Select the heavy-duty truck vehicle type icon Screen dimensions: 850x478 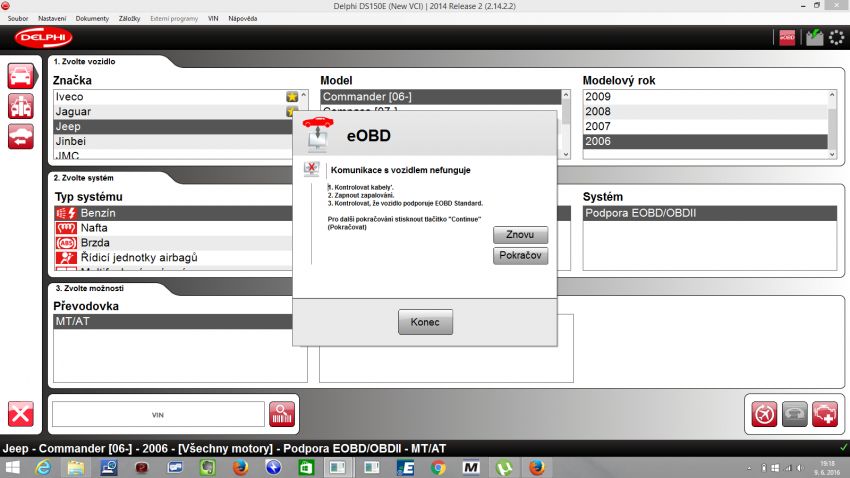click(x=21, y=106)
